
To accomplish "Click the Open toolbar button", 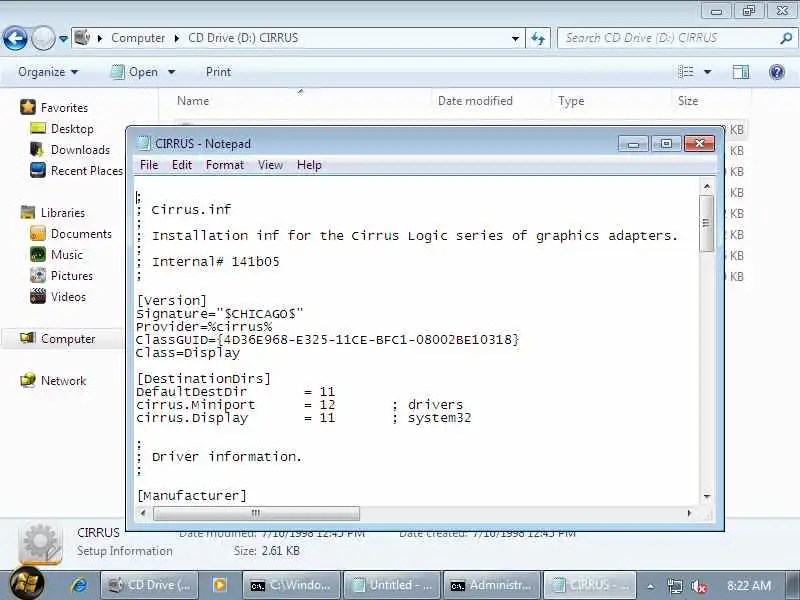I will pos(135,72).
